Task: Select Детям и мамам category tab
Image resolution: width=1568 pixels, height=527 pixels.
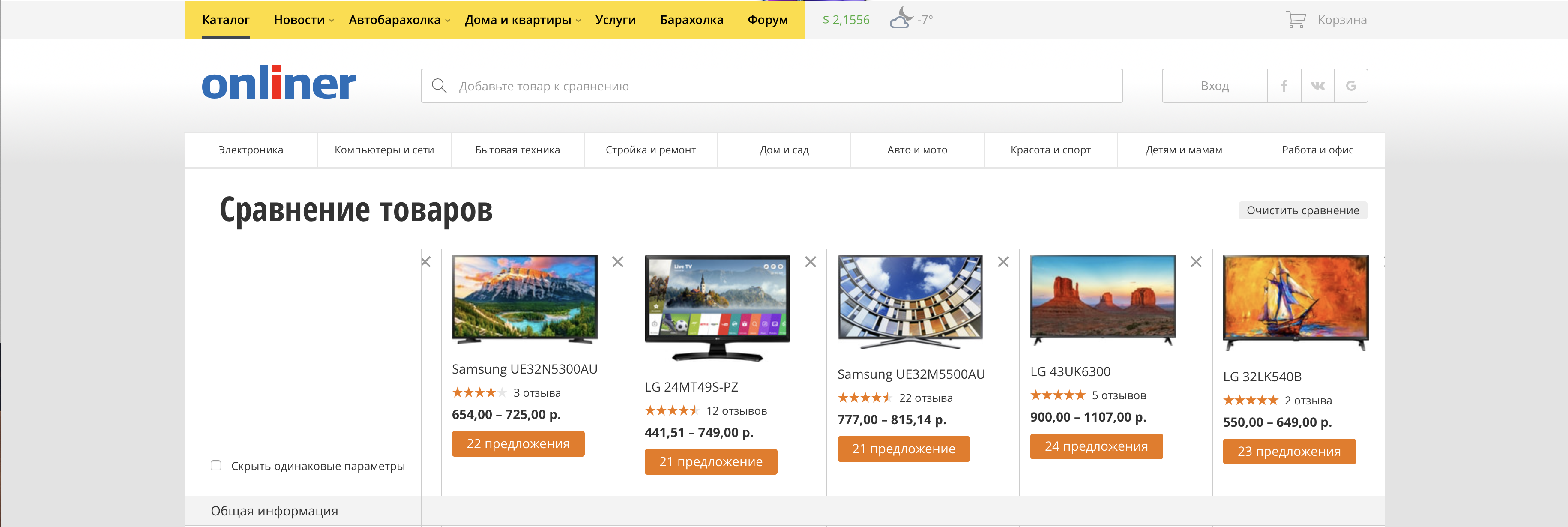Action: [1184, 150]
